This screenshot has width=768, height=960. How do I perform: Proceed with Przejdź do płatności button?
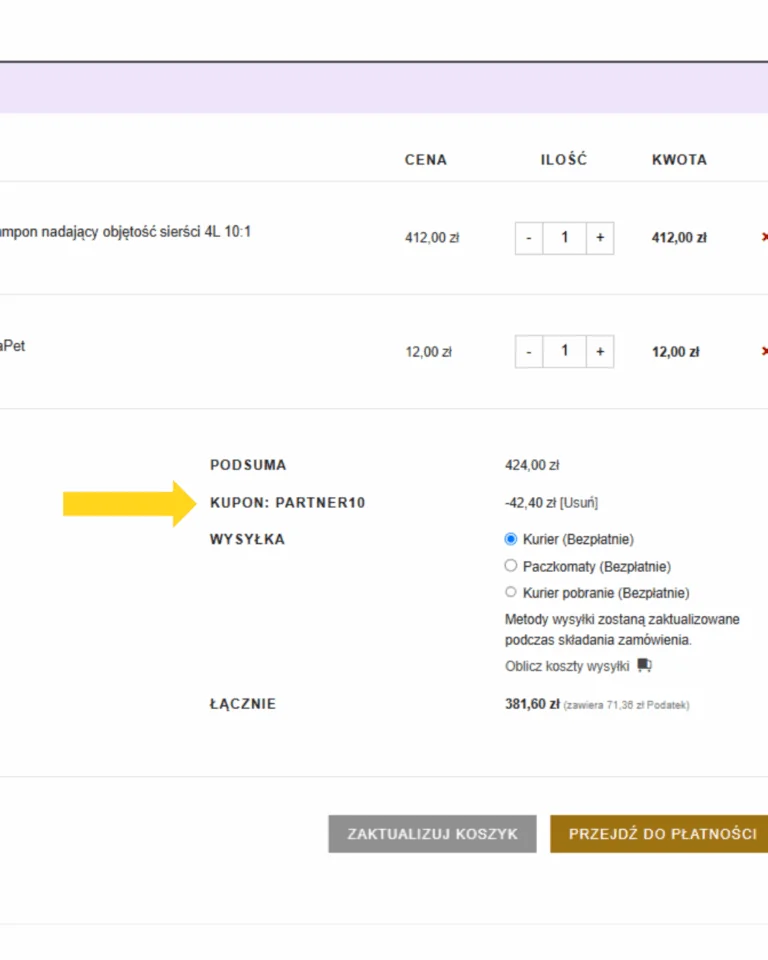pyautogui.click(x=659, y=834)
